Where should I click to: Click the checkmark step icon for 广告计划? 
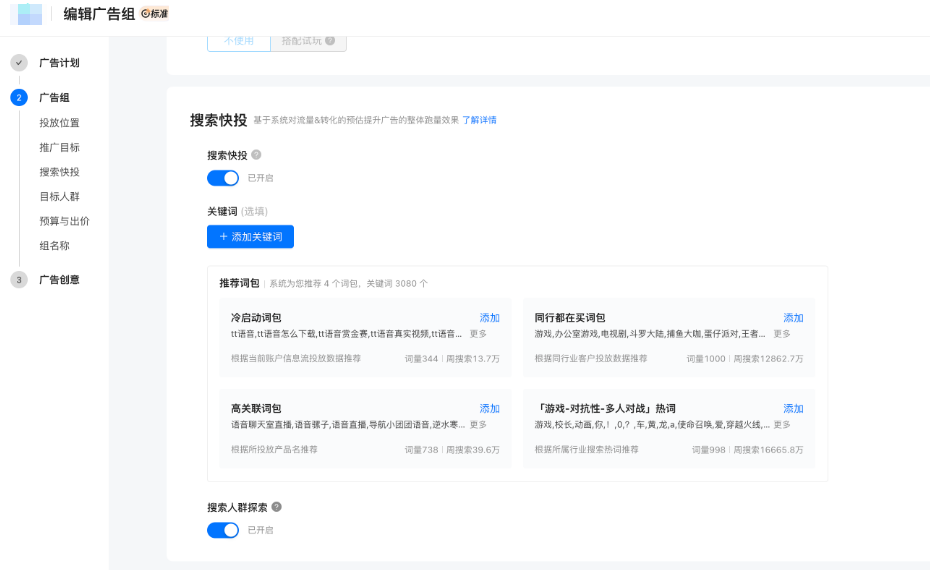click(19, 63)
